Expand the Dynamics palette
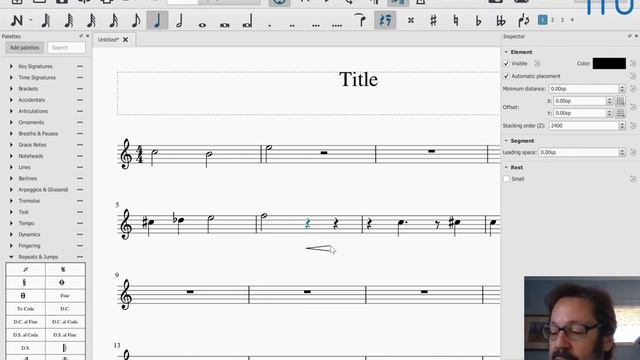 (x=11, y=235)
